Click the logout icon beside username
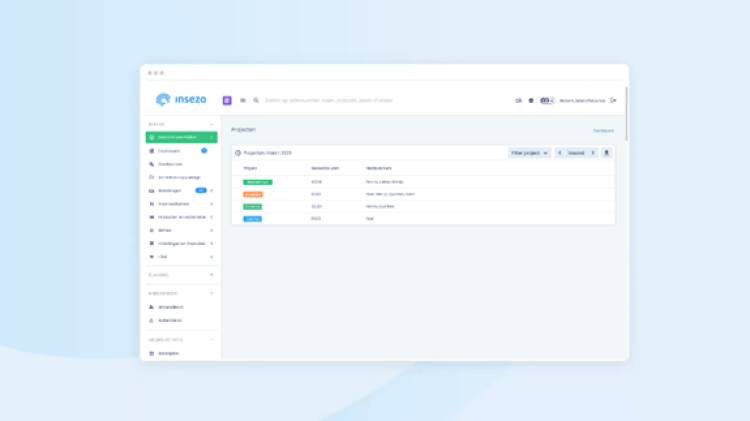 coord(613,100)
